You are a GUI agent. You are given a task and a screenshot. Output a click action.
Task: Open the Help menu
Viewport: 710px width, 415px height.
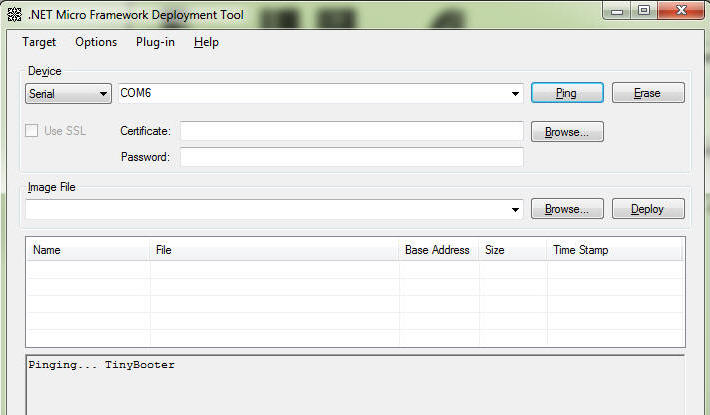(206, 42)
